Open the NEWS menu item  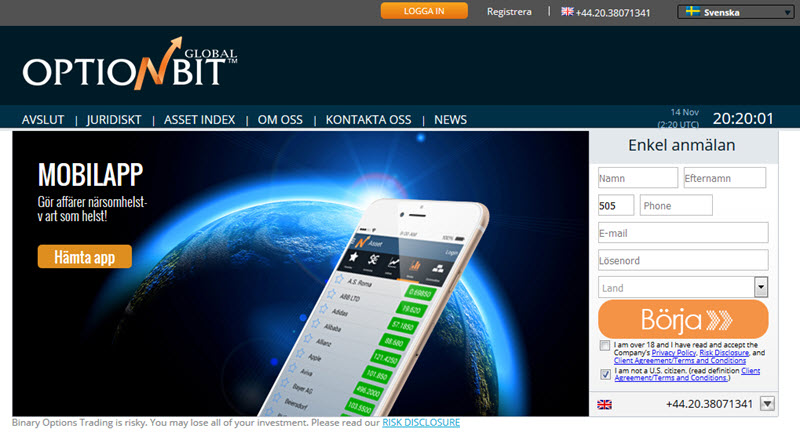[x=451, y=120]
